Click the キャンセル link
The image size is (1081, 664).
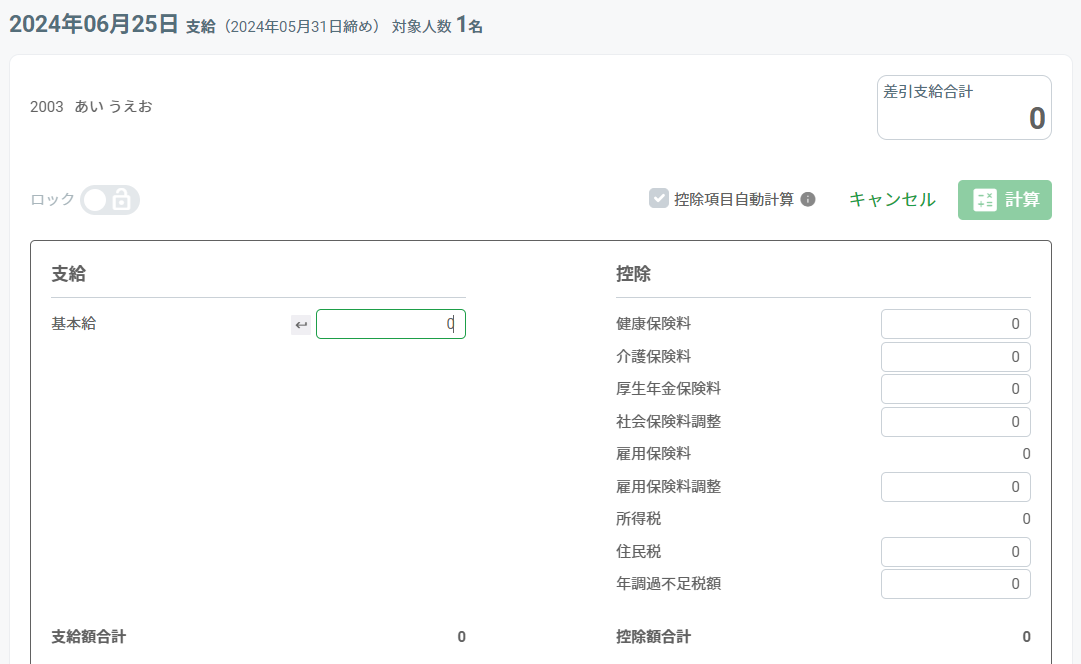[x=892, y=199]
